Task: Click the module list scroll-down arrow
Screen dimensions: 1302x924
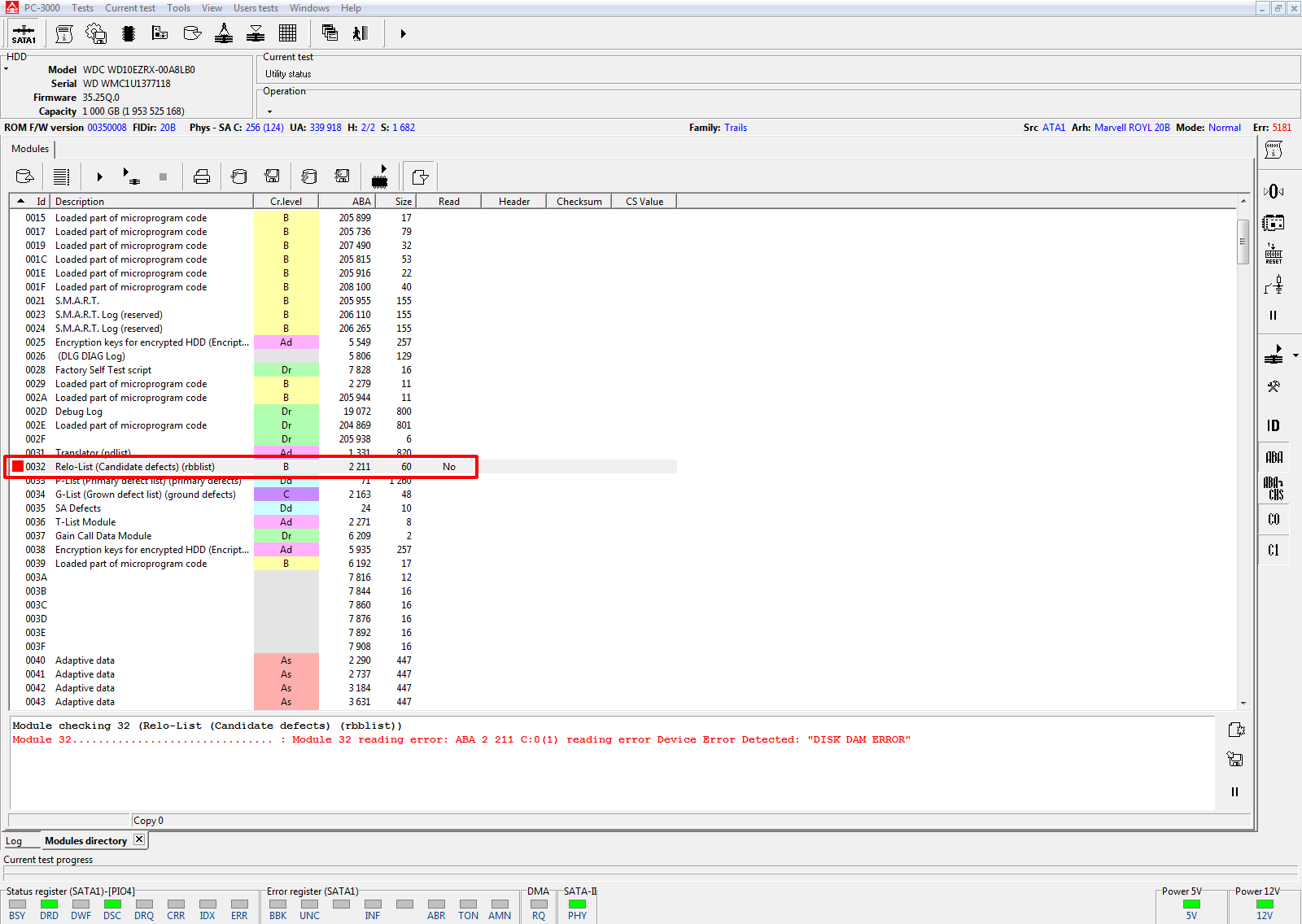Action: click(x=1243, y=704)
